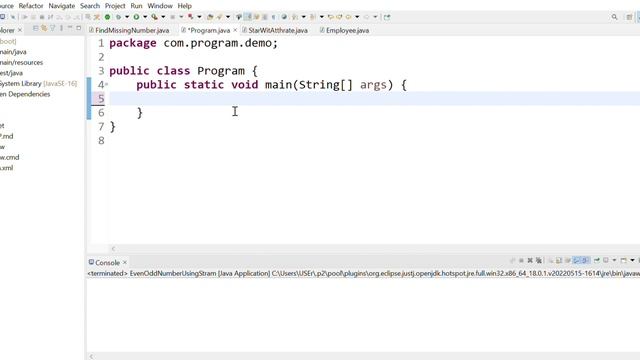640x360 pixels.
Task: Open the Run dropdown arrow next to play
Action: click(x=145, y=17)
